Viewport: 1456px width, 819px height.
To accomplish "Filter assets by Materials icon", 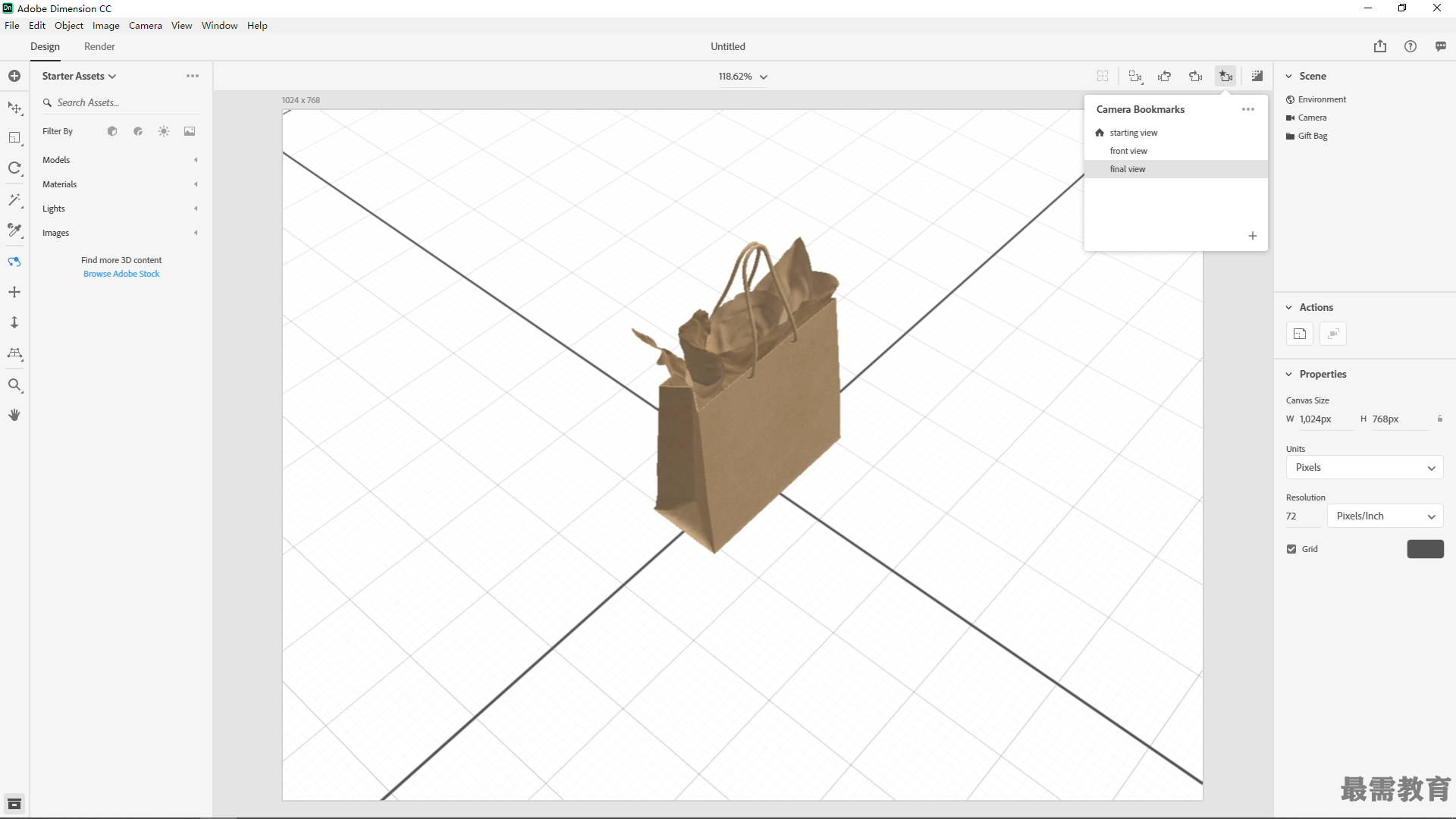I will click(x=138, y=131).
